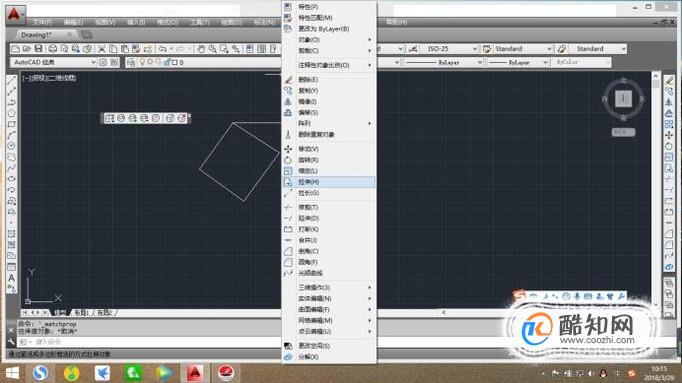Click the Plot/Print toolbar icon
This screenshot has height=383, width=682.
pyautogui.click(x=53, y=49)
